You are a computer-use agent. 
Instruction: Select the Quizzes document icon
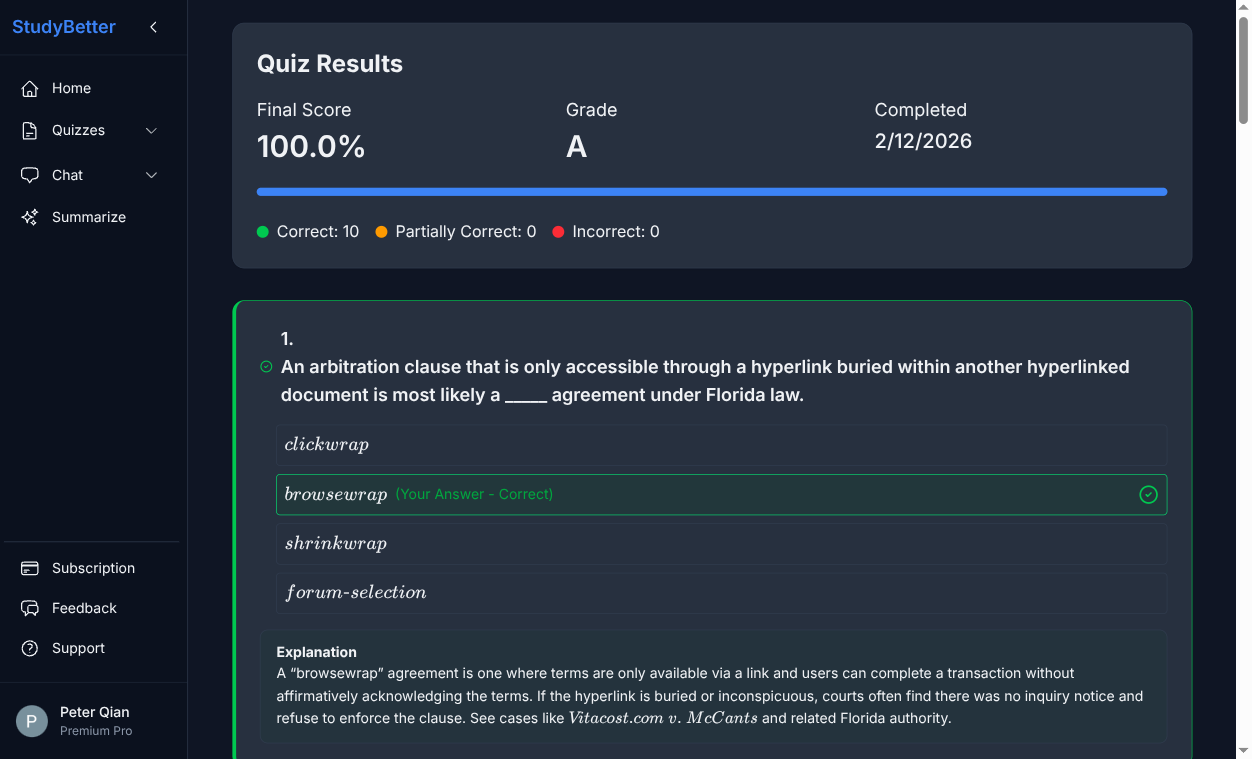(x=30, y=130)
